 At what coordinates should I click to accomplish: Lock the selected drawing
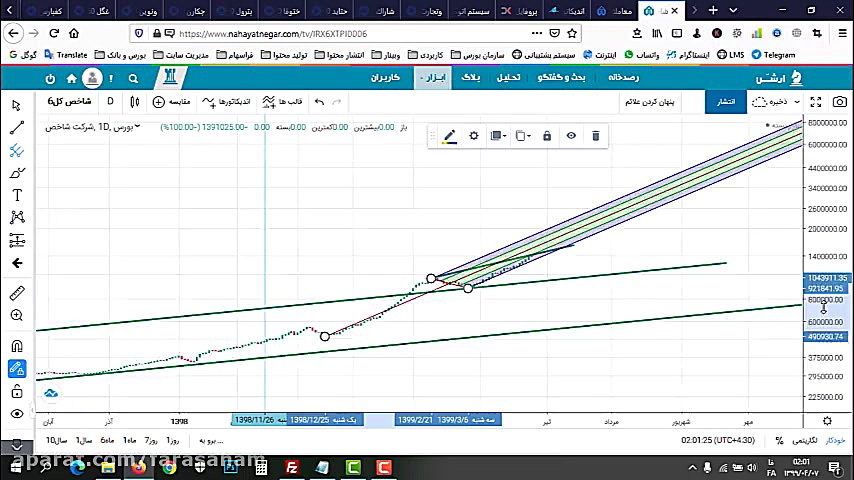(547, 136)
